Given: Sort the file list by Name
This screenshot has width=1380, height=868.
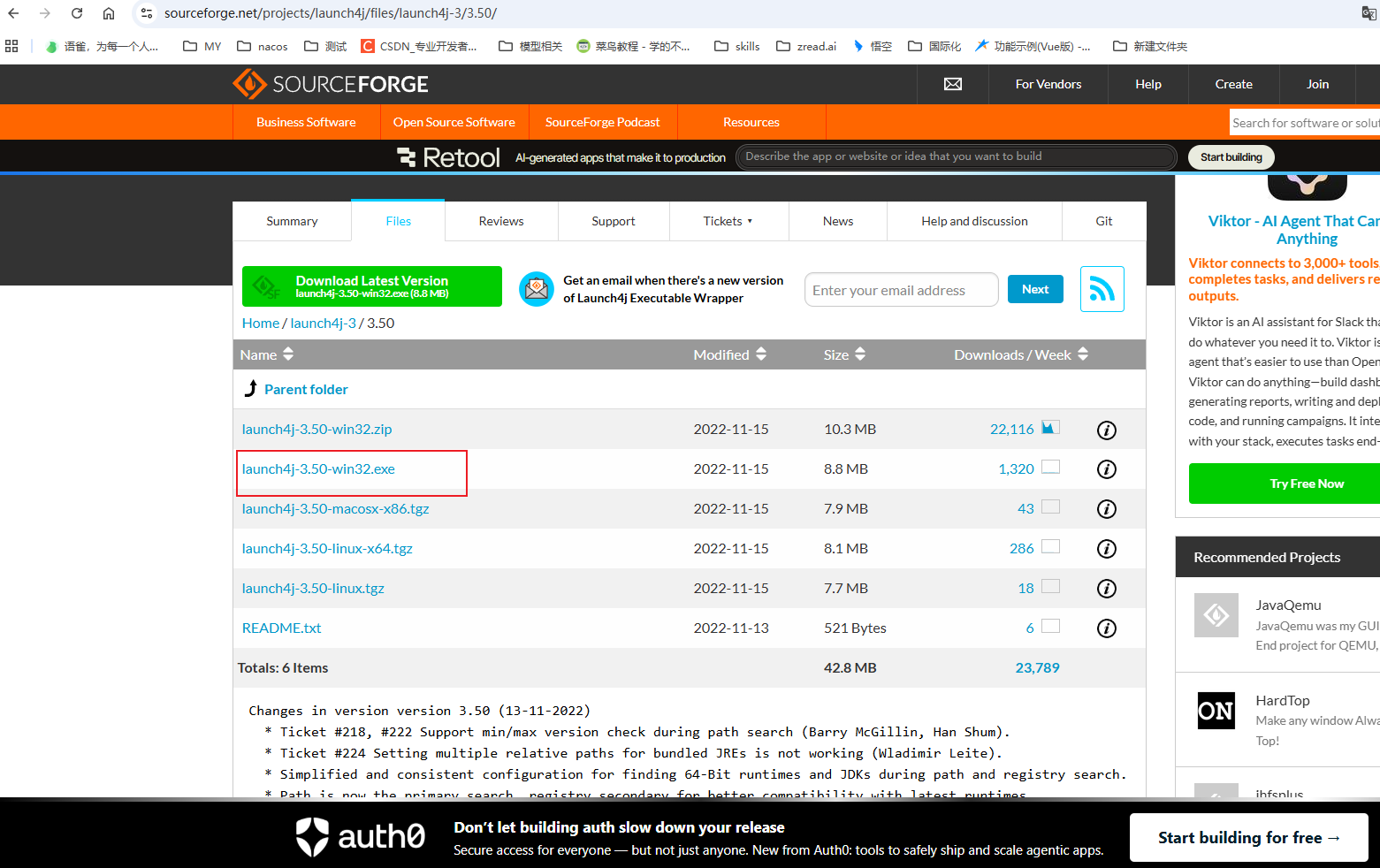Looking at the screenshot, I should pos(267,354).
